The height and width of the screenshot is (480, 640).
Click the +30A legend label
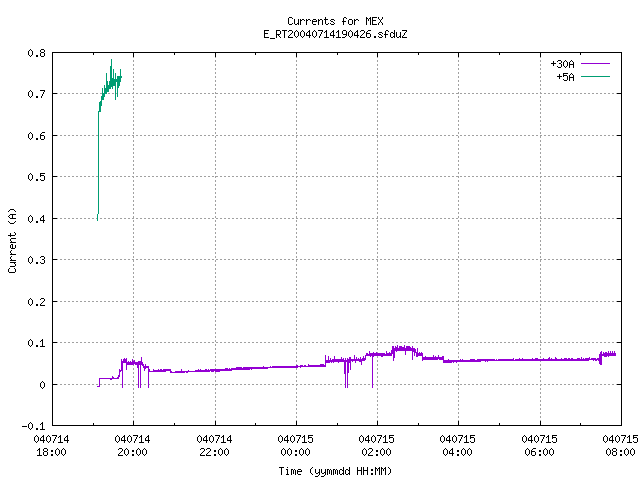click(562, 64)
